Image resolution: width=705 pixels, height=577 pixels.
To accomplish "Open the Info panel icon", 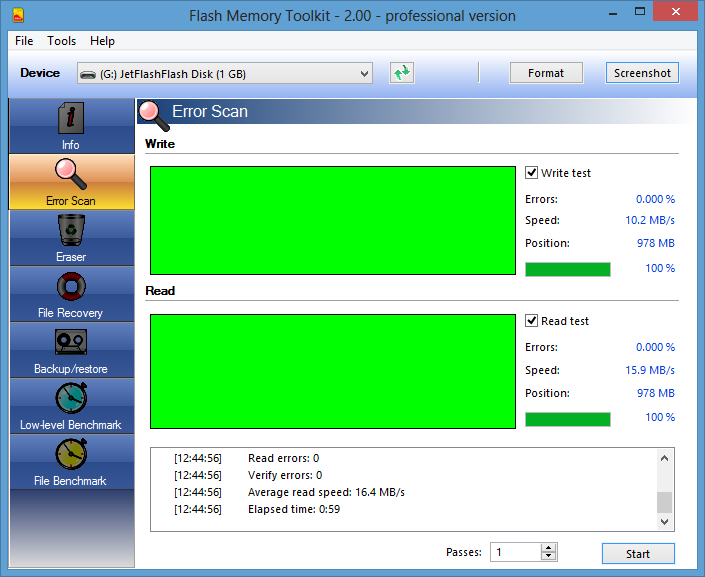I will point(70,118).
